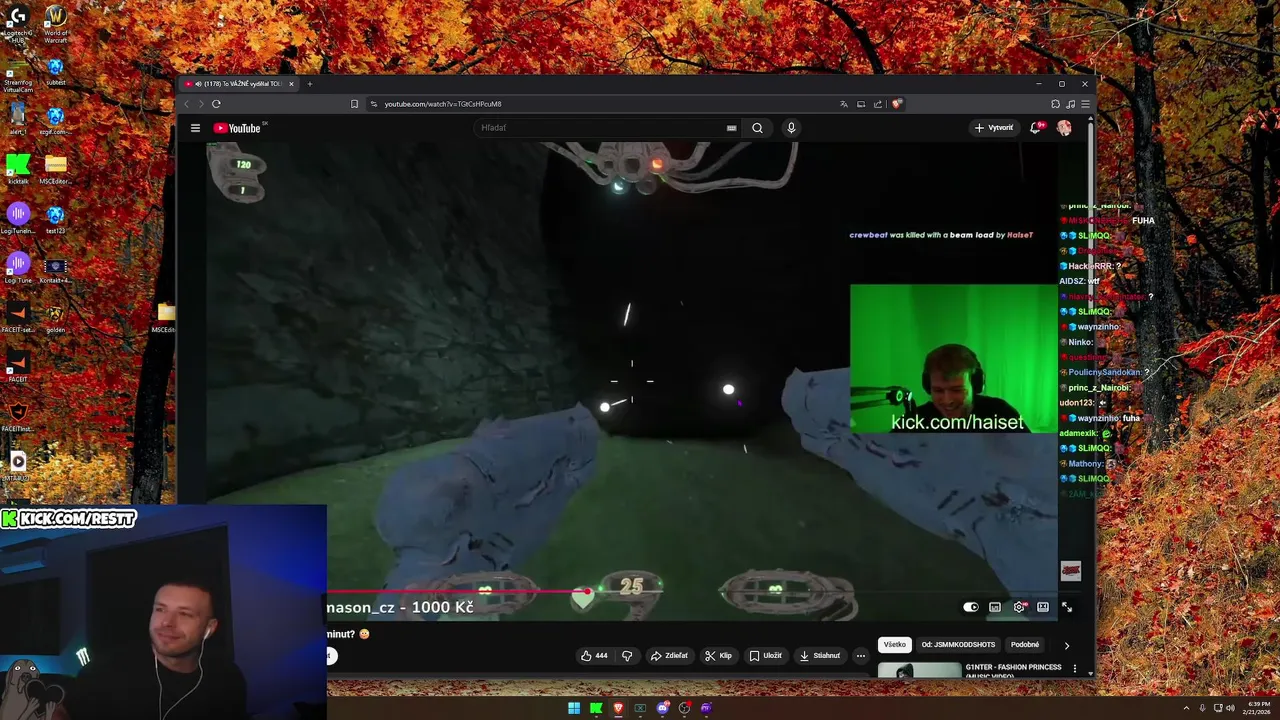Dislike the video with thumbs down
The height and width of the screenshot is (720, 1280).
pos(627,656)
